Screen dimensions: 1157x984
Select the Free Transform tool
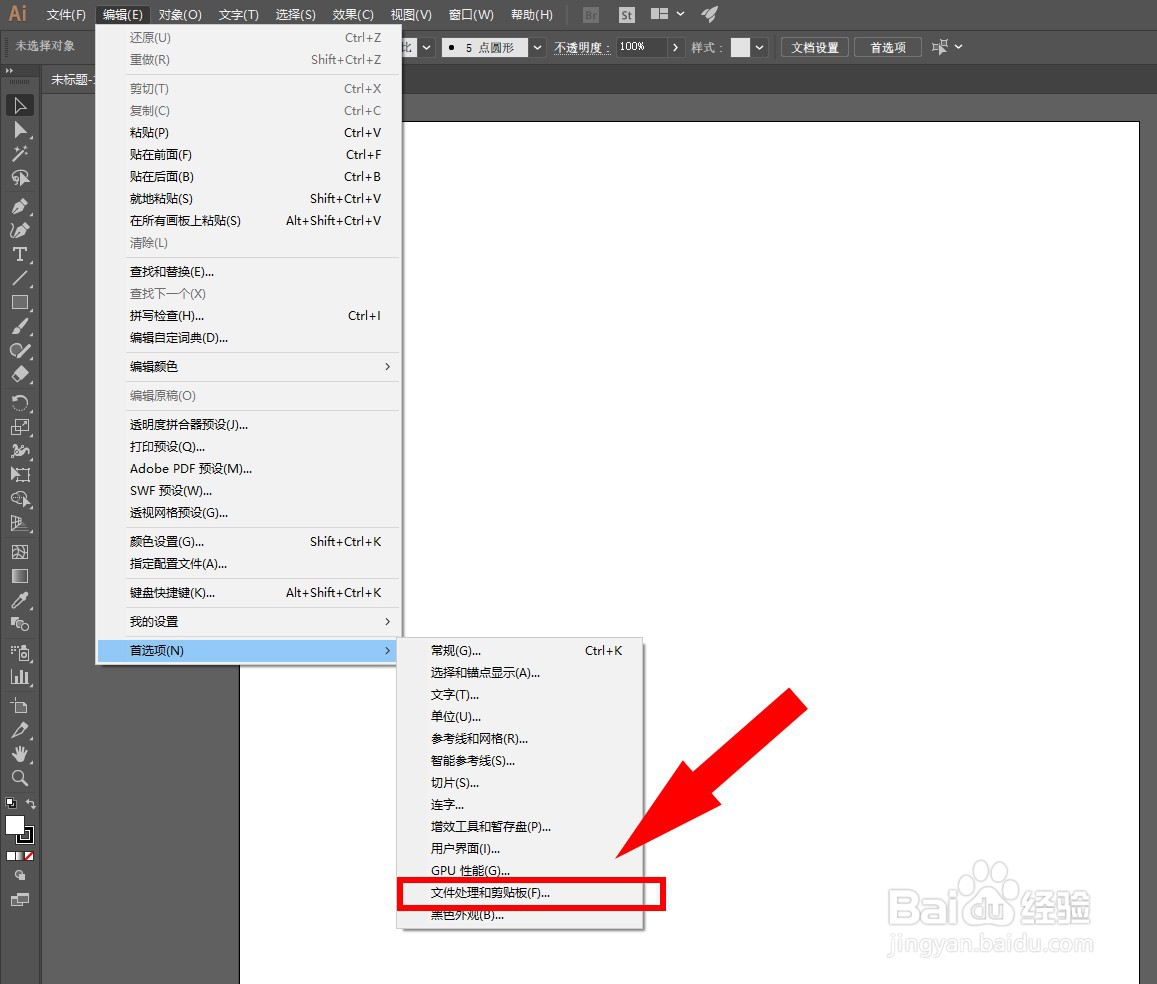pos(20,475)
